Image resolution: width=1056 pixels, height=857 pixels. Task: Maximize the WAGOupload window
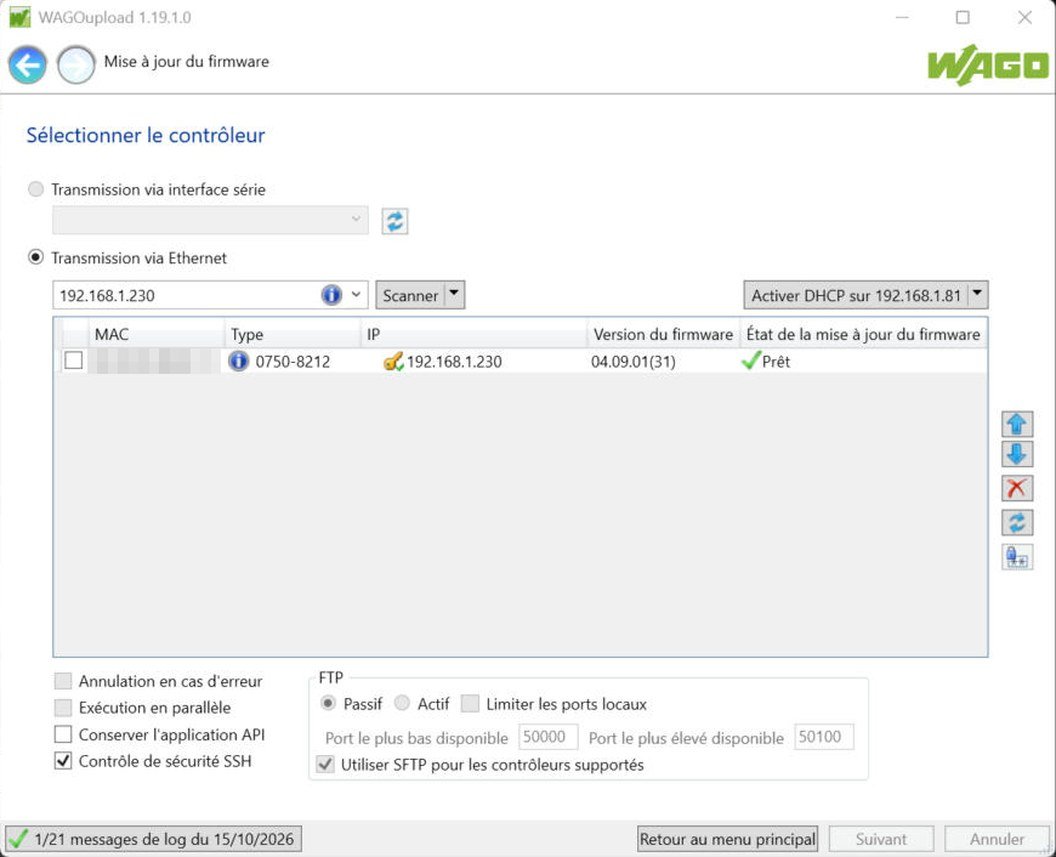coord(963,18)
